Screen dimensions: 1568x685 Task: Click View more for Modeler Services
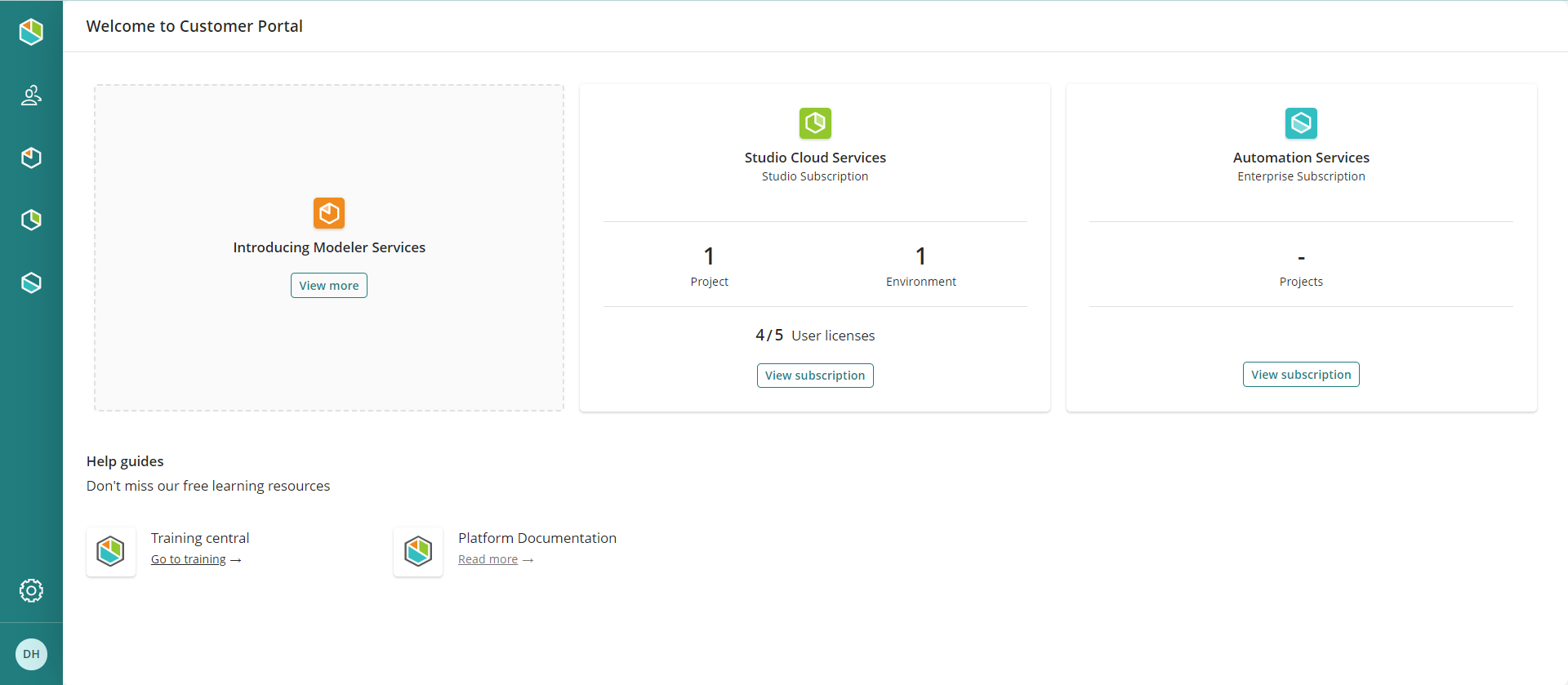pyautogui.click(x=329, y=286)
